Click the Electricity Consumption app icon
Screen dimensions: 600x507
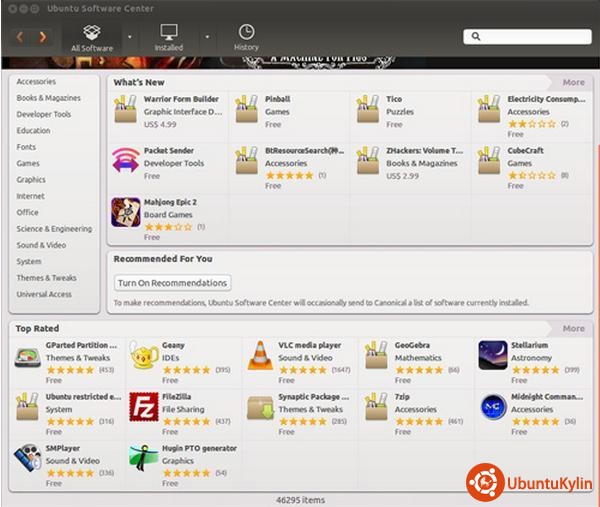coord(489,109)
